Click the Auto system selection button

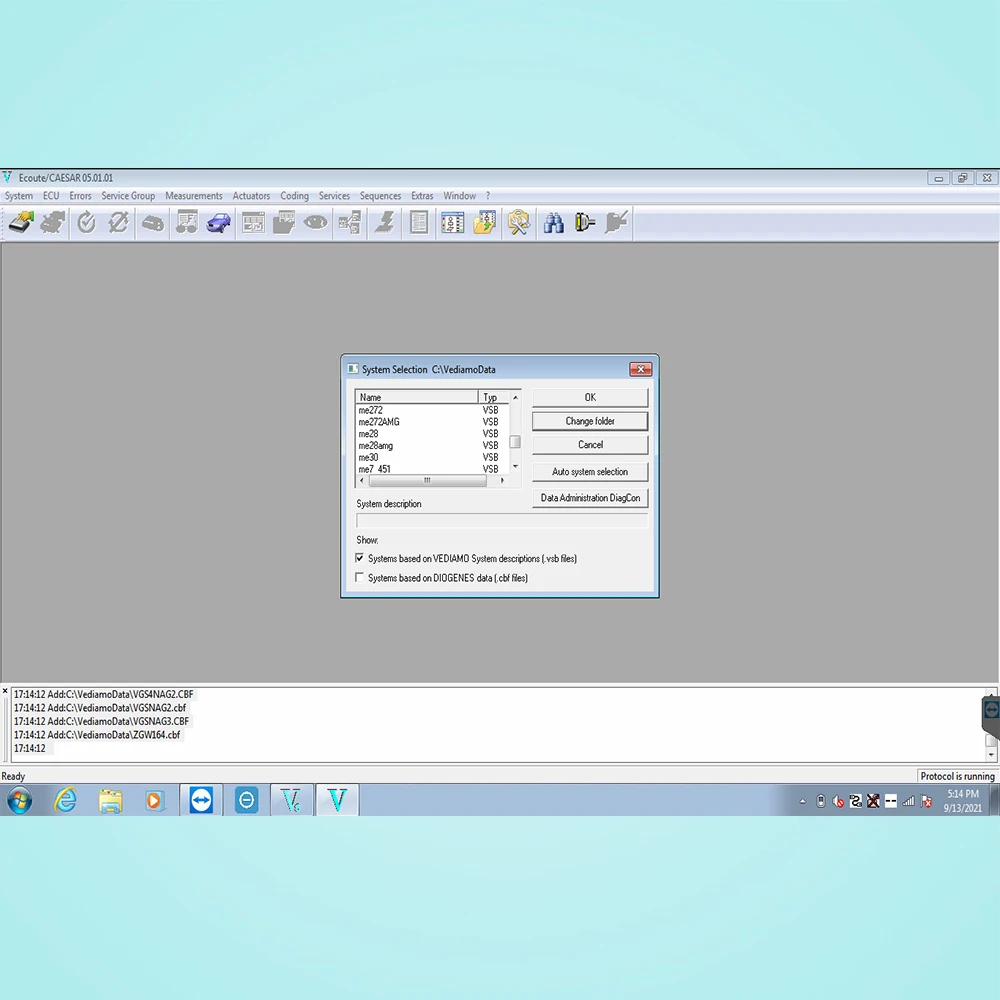(590, 472)
